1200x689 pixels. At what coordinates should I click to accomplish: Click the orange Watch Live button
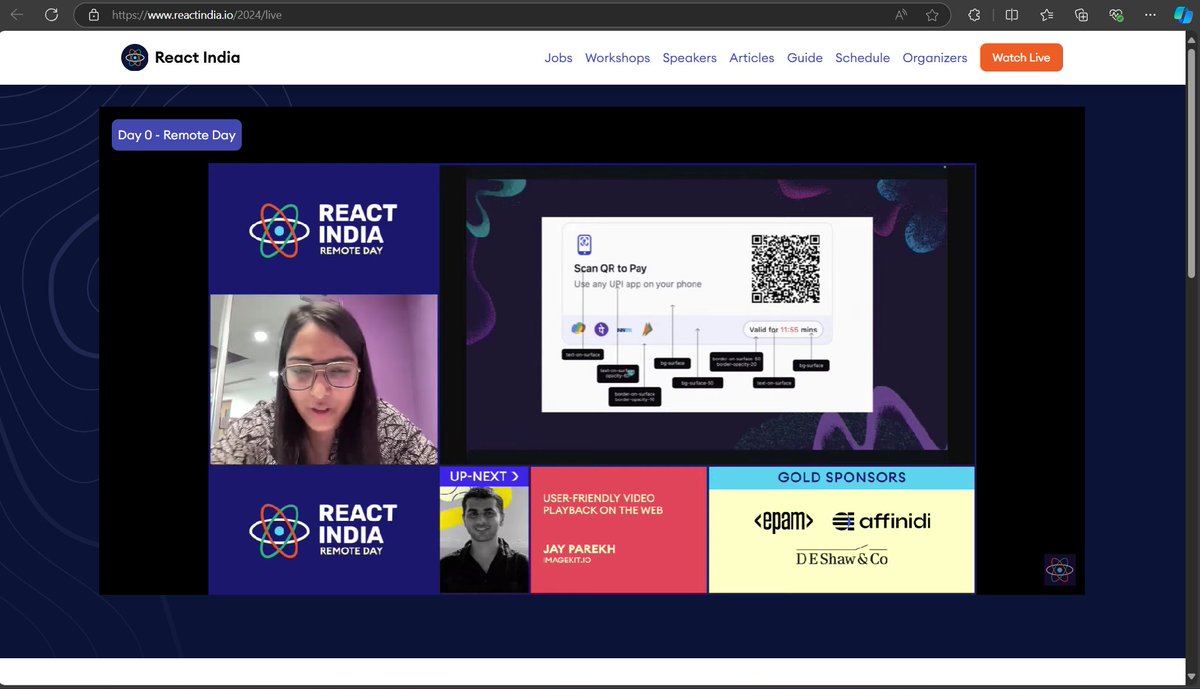[x=1020, y=58]
